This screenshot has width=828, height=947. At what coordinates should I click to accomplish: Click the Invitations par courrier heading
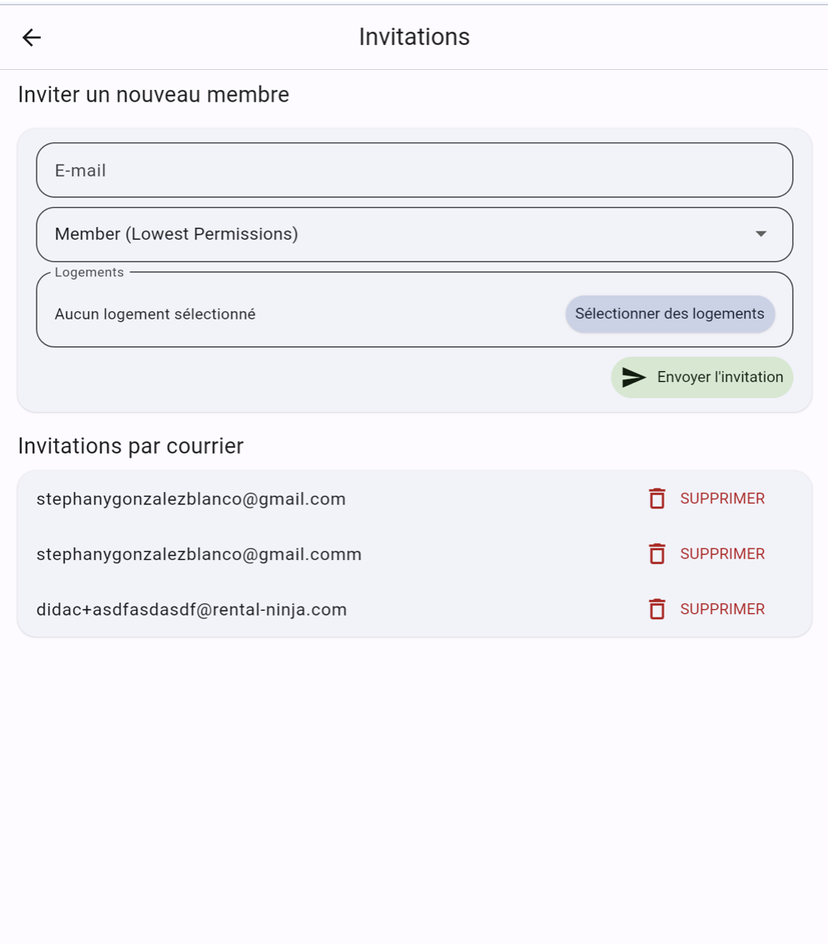click(130, 446)
